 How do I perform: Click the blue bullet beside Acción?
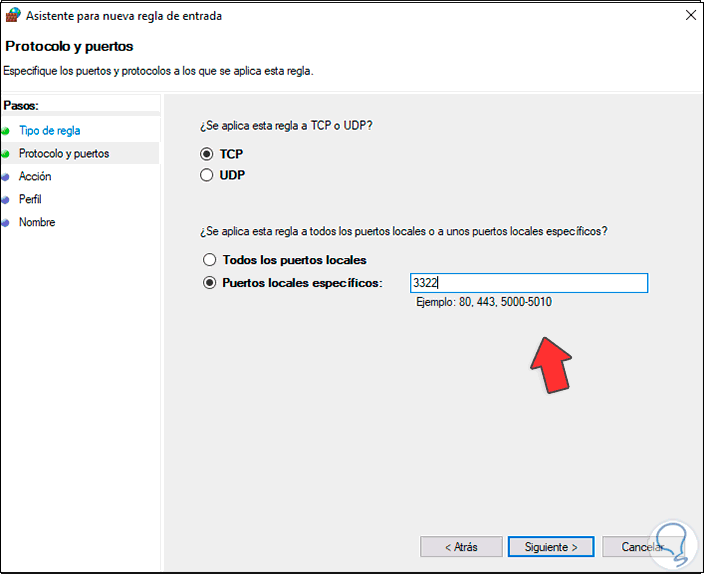tap(6, 176)
